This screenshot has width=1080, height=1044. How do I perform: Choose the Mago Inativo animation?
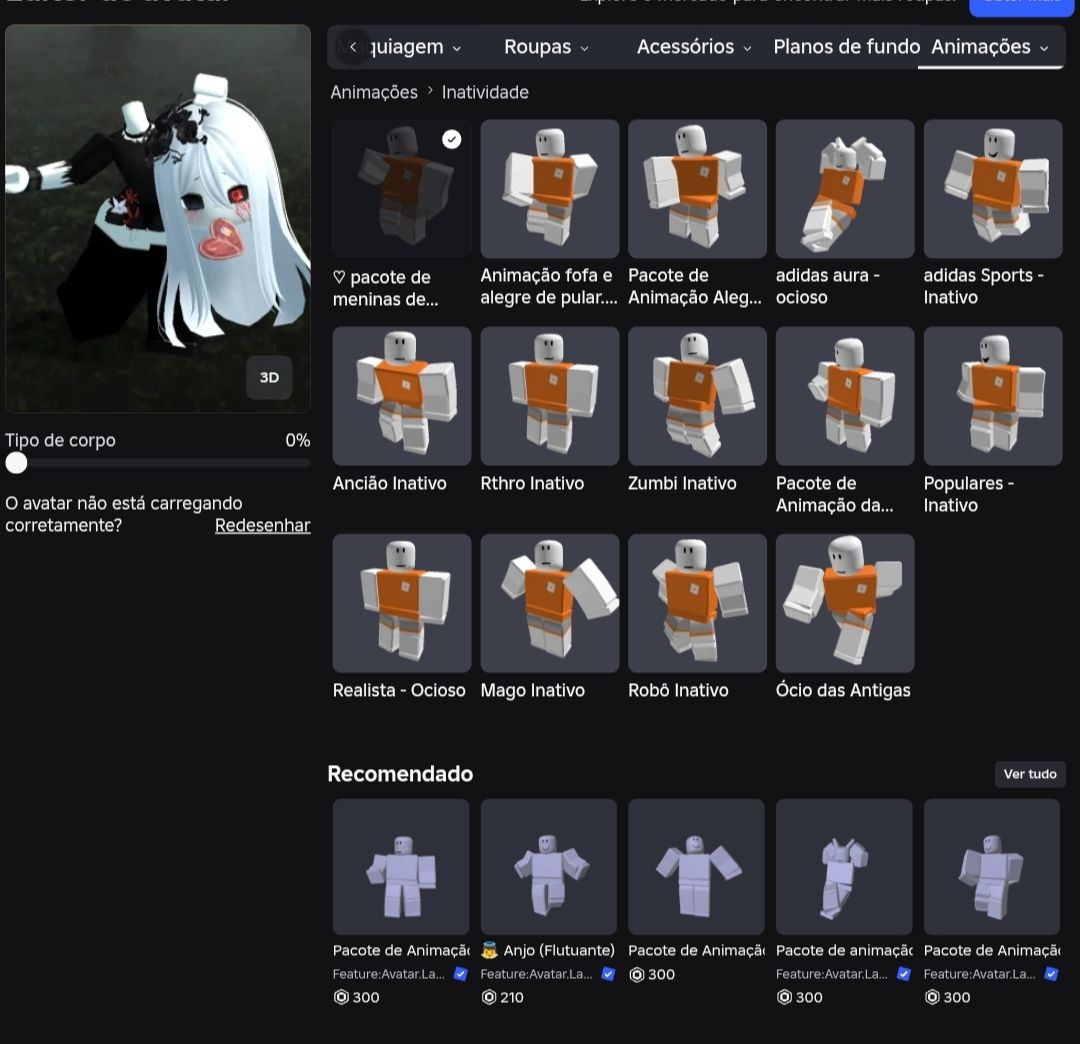pyautogui.click(x=550, y=603)
